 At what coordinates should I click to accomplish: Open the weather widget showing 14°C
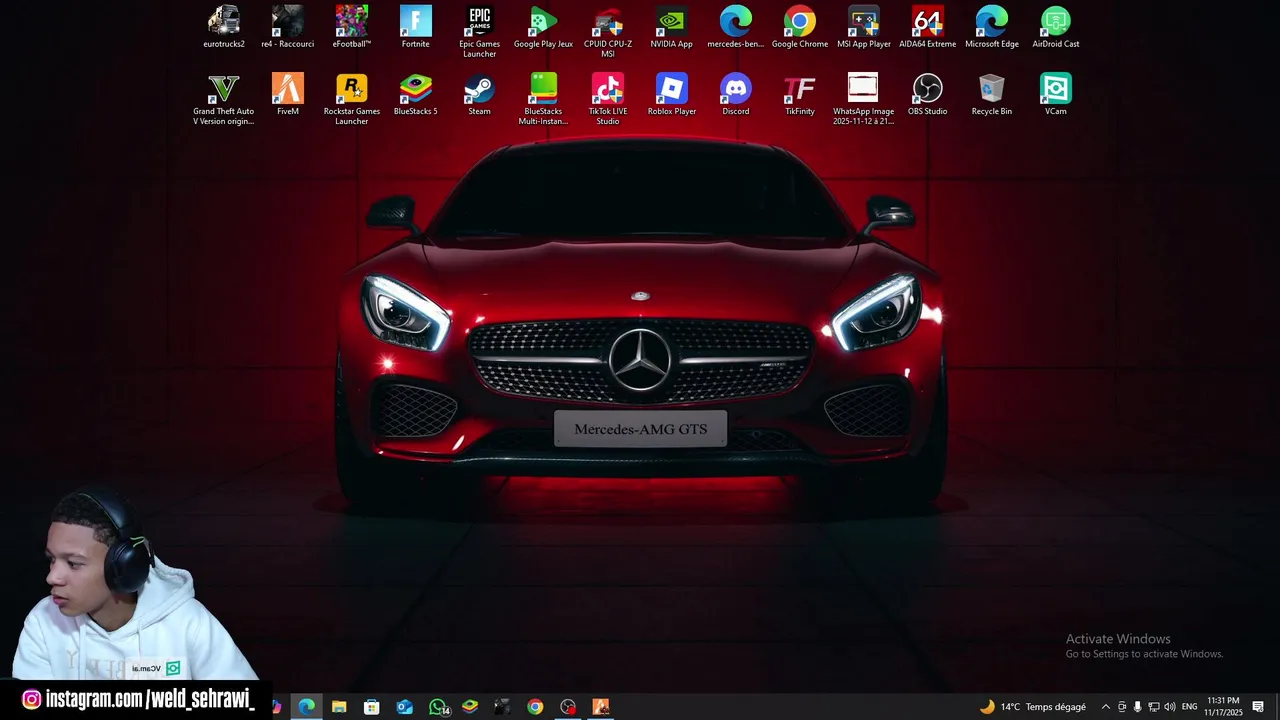pos(1033,707)
